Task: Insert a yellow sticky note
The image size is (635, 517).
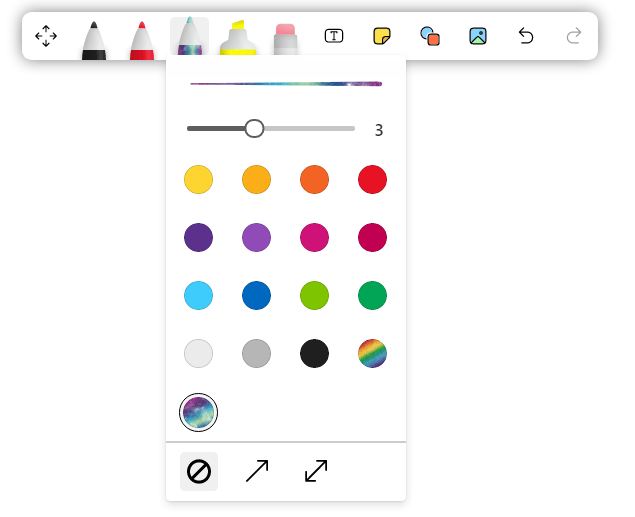Action: [x=382, y=36]
